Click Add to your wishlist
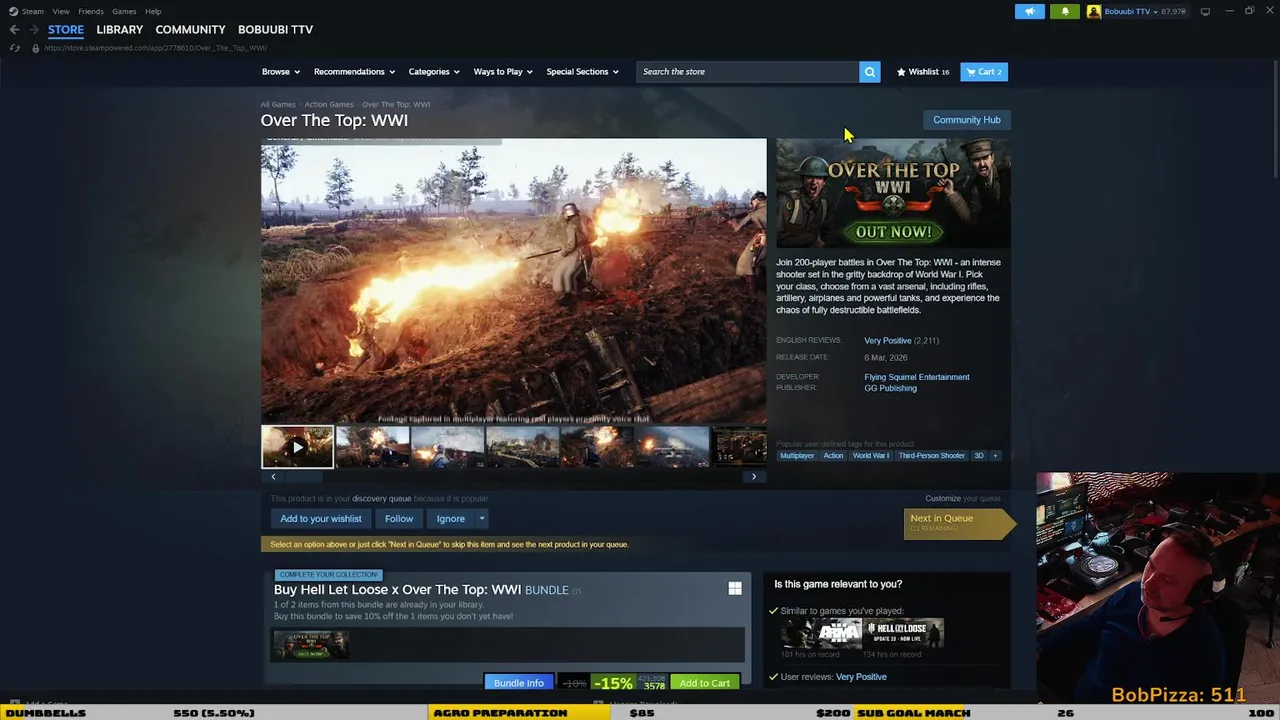Image resolution: width=1280 pixels, height=720 pixels. point(321,518)
